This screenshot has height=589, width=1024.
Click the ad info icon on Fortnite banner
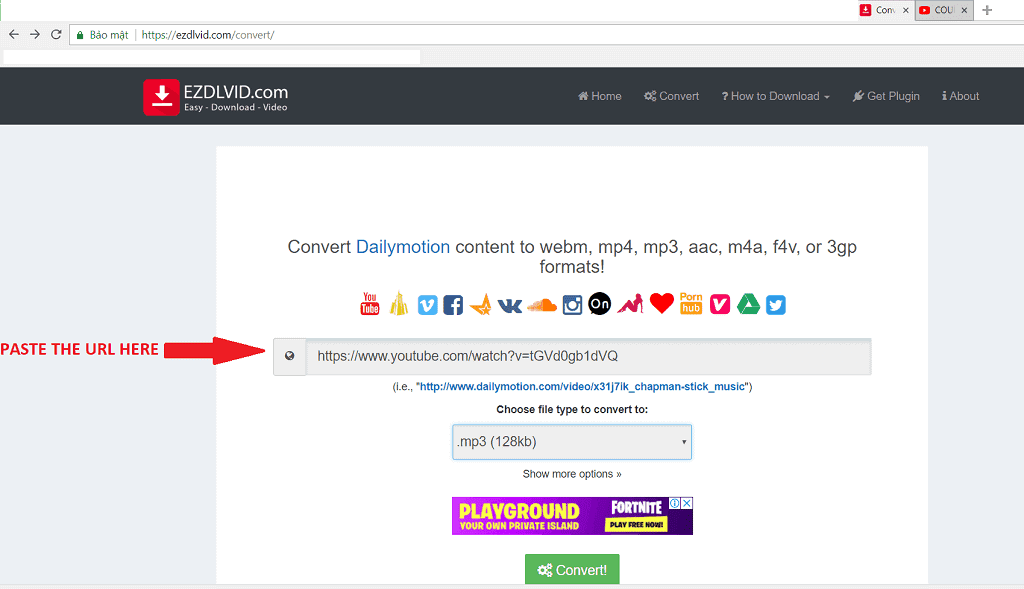[675, 503]
